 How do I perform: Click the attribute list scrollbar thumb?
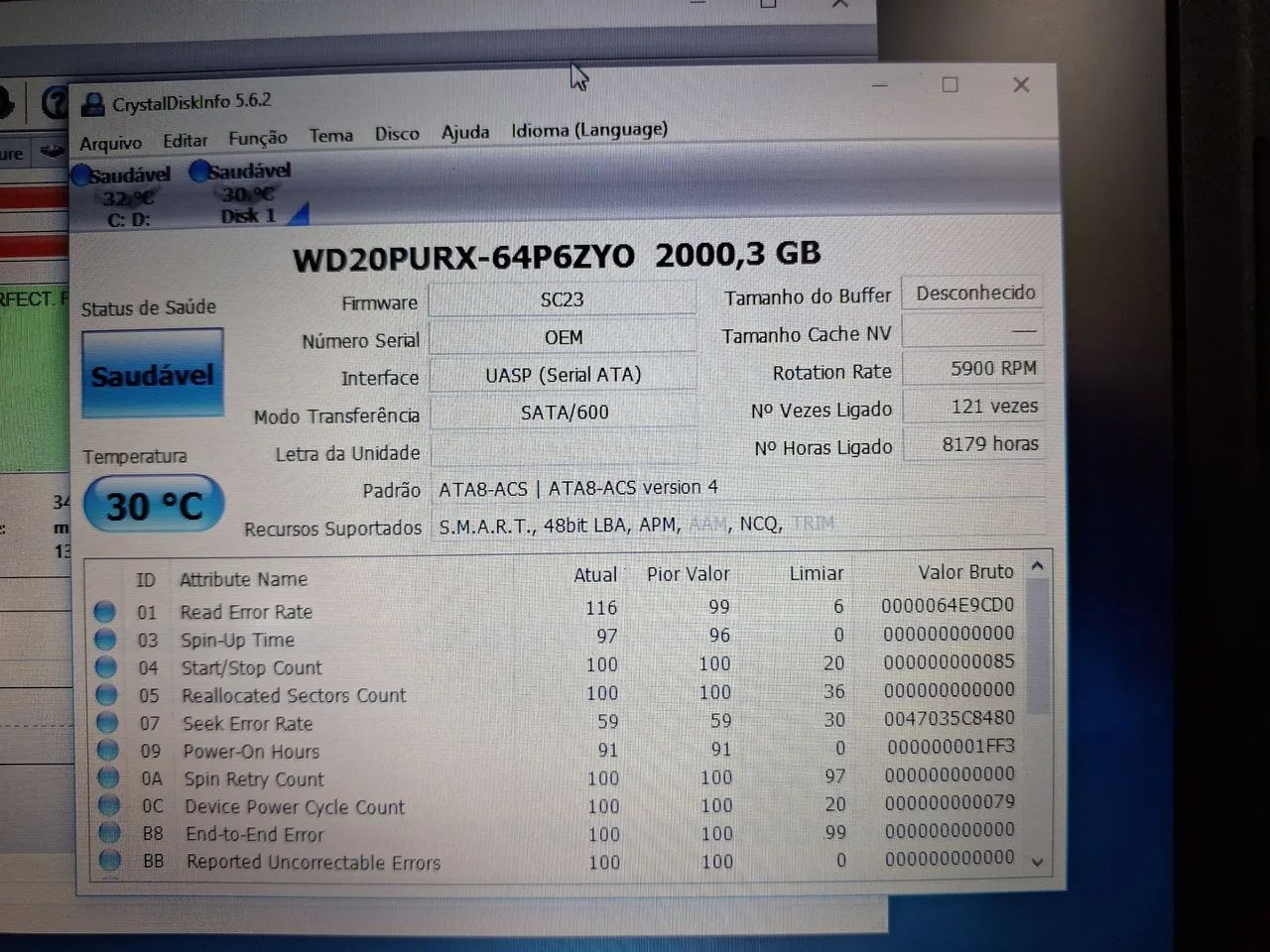(x=1038, y=645)
